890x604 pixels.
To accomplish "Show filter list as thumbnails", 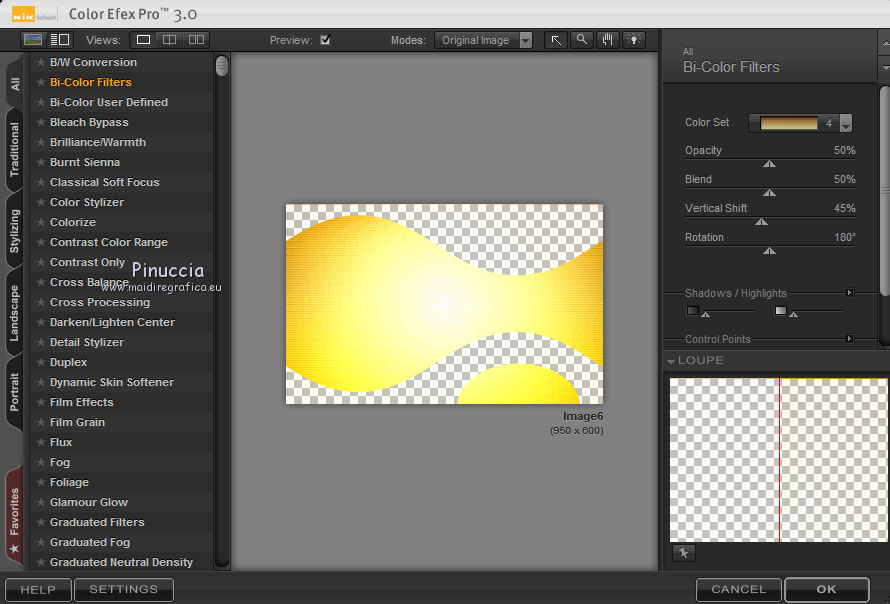I will point(34,40).
